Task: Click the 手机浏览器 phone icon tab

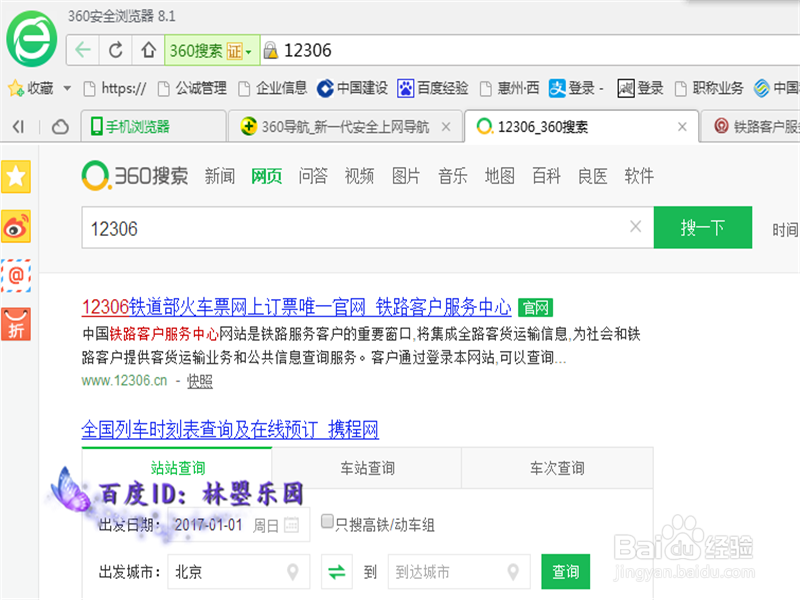Action: click(x=96, y=126)
